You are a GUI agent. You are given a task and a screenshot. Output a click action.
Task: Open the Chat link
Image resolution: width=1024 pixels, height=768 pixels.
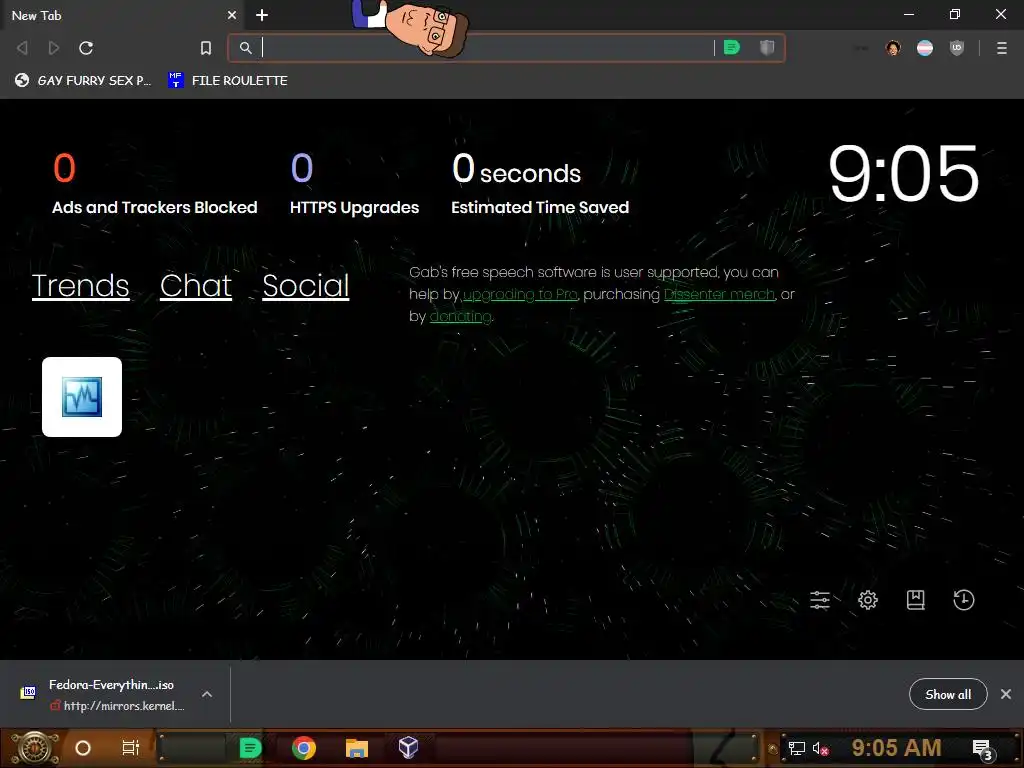coord(196,285)
